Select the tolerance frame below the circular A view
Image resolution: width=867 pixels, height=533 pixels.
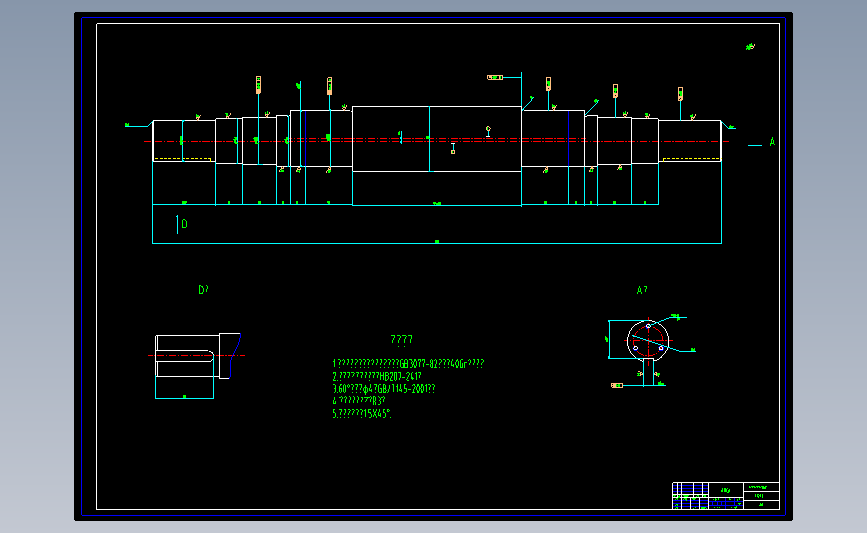click(x=617, y=385)
